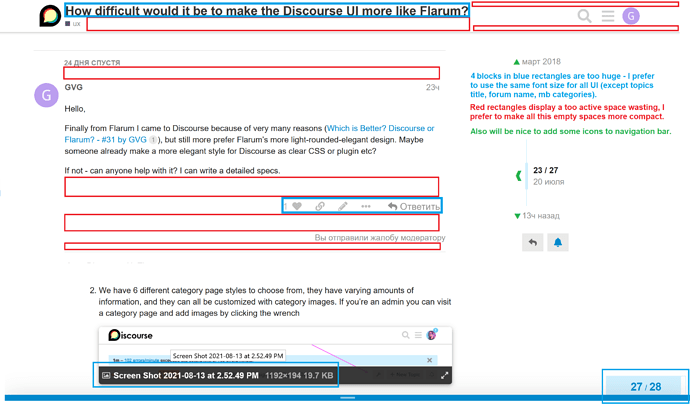690x406 pixels.
Task: Click the Вы отправили жалобу модератору notice
Action: tap(380, 238)
